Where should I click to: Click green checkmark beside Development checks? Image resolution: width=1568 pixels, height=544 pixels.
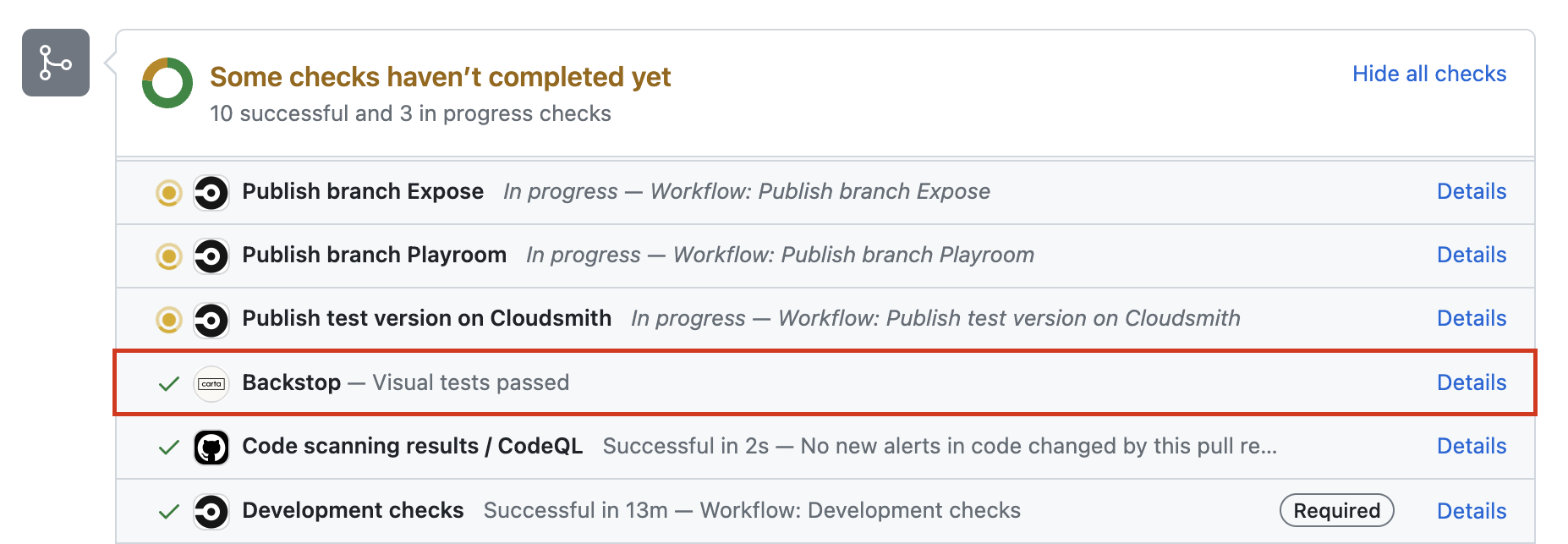click(169, 511)
